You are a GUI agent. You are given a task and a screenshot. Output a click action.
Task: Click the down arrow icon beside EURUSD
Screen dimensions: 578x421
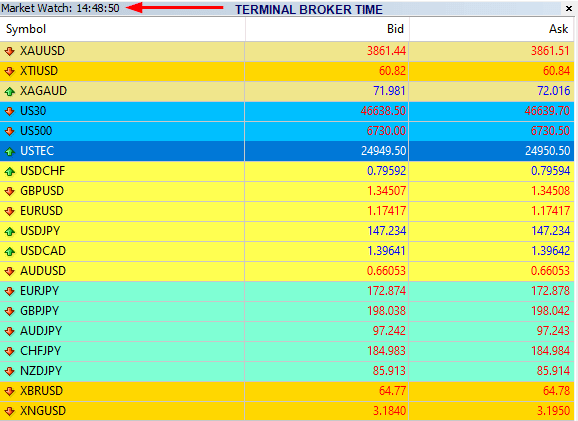[x=10, y=211]
